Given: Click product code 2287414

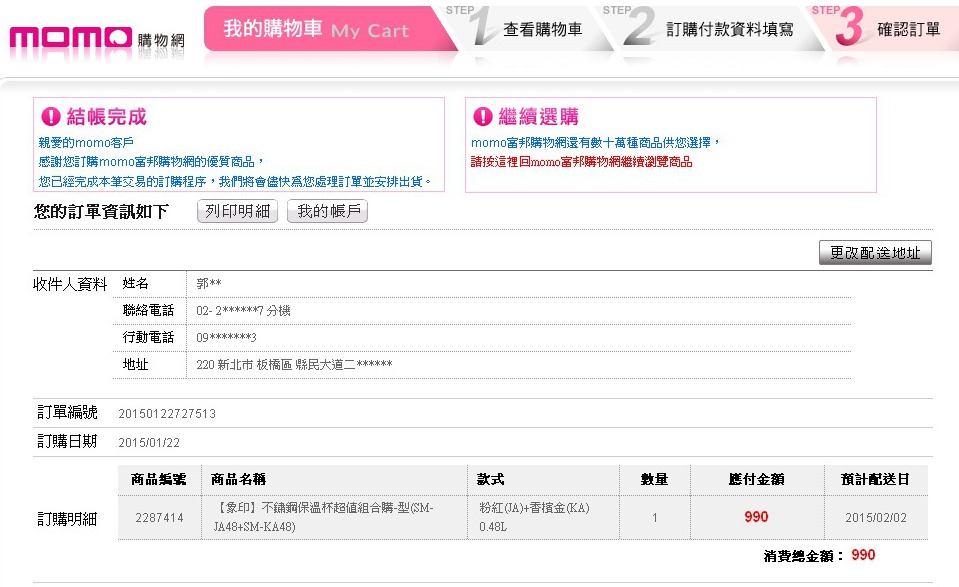Looking at the screenshot, I should (x=159, y=517).
